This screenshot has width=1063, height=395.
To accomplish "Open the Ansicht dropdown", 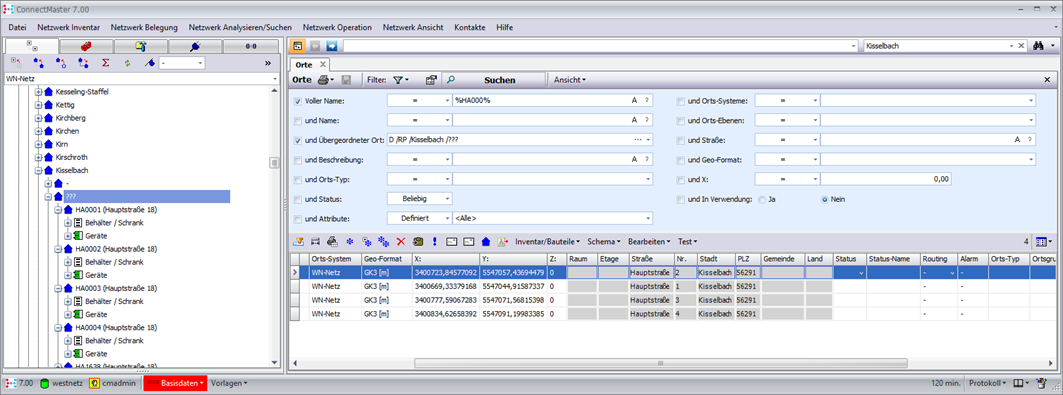I will [570, 80].
